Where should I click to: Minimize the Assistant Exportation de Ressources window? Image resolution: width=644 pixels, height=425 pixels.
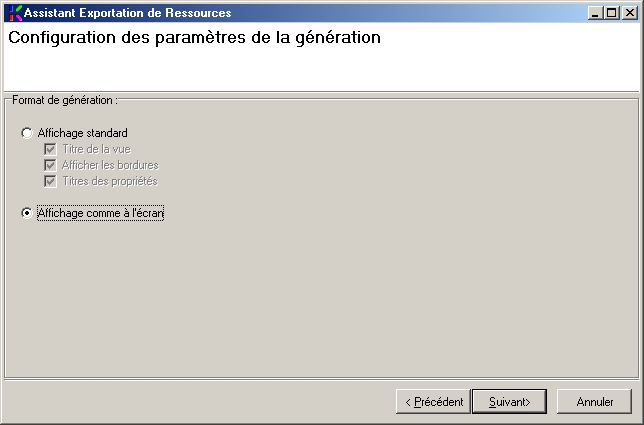tap(596, 13)
